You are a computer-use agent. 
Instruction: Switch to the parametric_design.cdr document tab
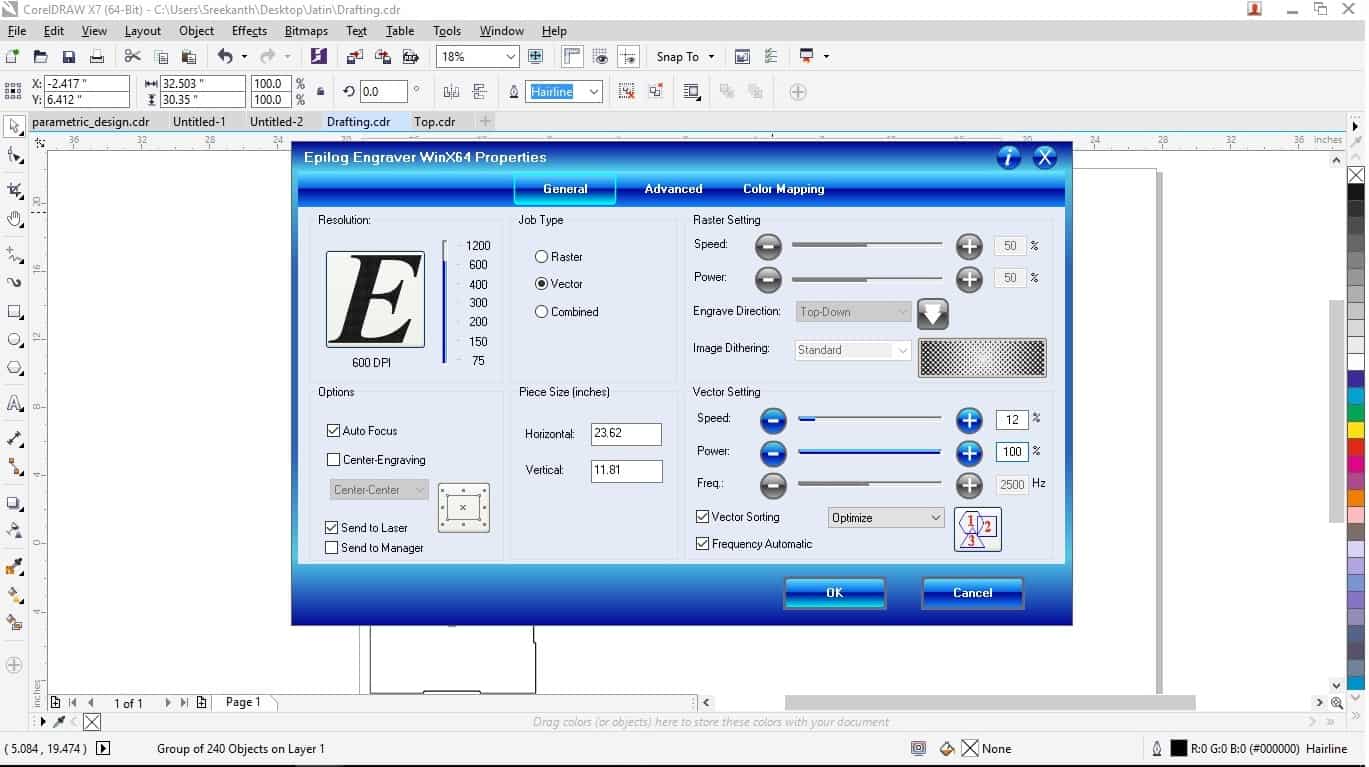point(91,122)
